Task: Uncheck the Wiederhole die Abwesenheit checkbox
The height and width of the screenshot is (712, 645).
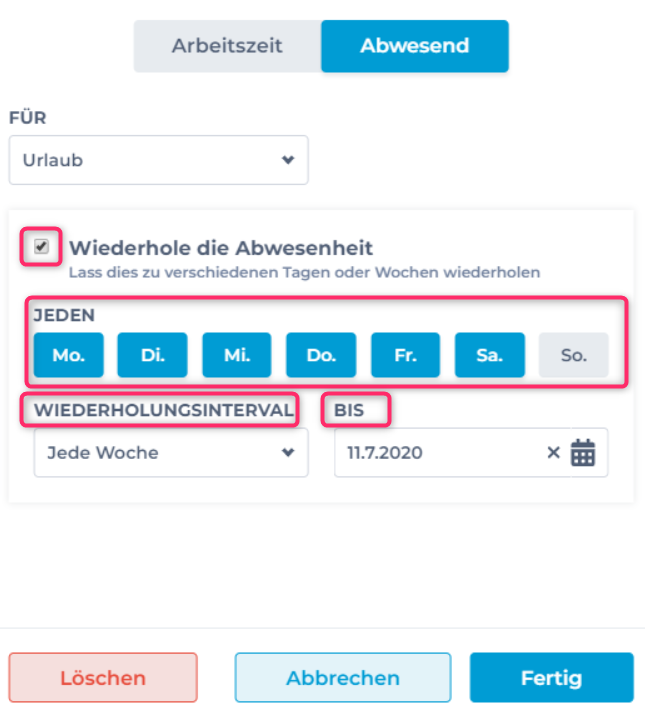Action: click(x=42, y=247)
